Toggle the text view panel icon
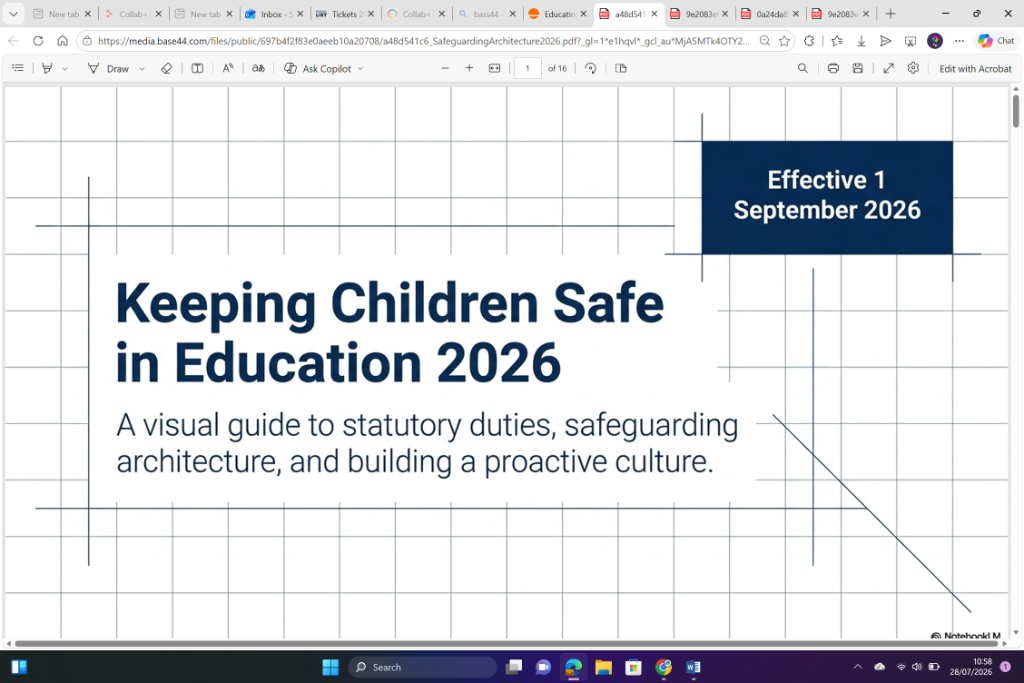This screenshot has width=1024, height=683. tap(197, 69)
